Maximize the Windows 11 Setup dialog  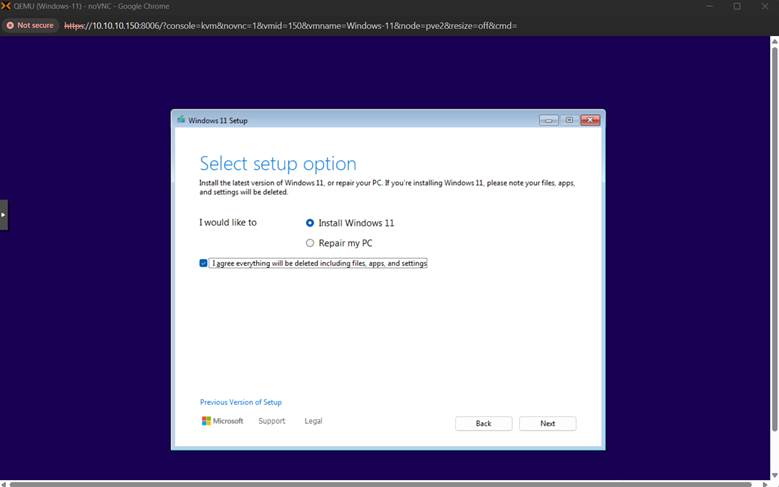tap(569, 120)
